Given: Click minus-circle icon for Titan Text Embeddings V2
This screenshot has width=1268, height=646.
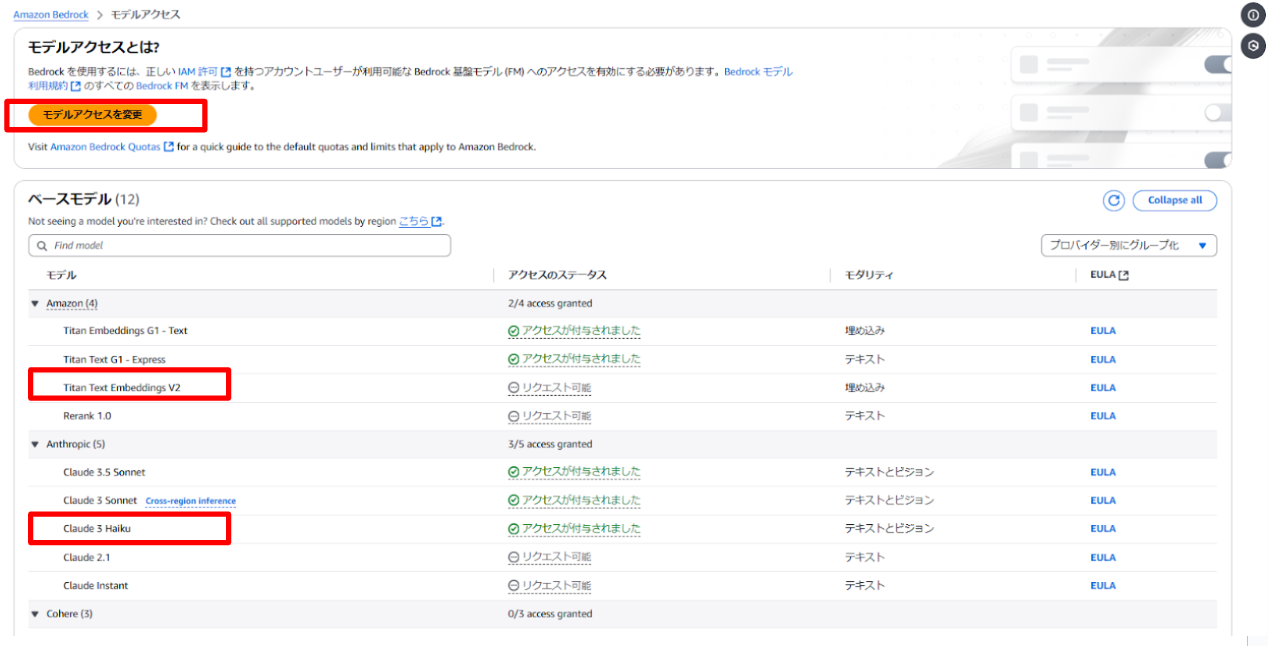Looking at the screenshot, I should pyautogui.click(x=514, y=388).
